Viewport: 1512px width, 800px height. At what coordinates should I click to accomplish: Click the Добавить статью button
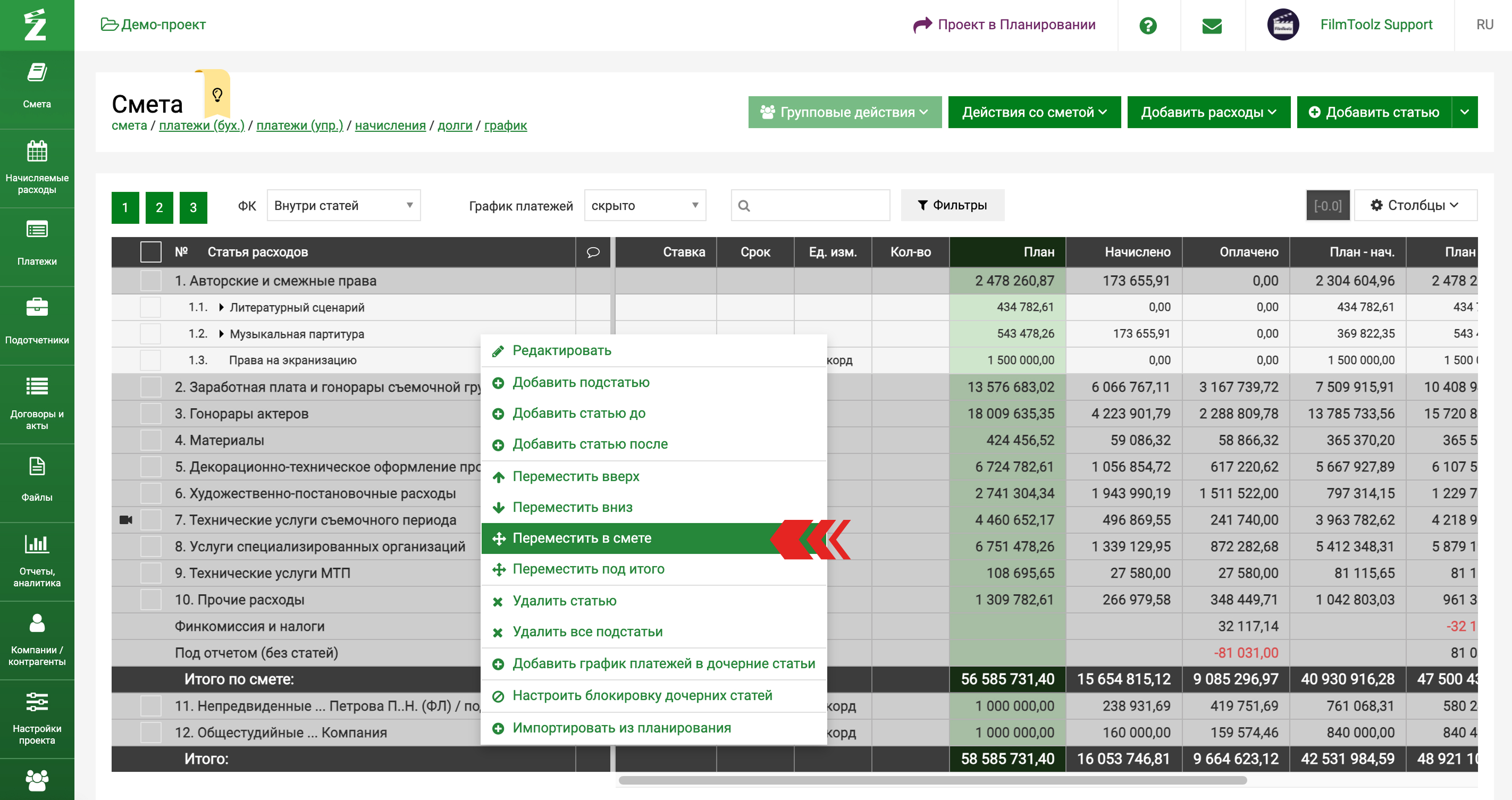(1374, 112)
